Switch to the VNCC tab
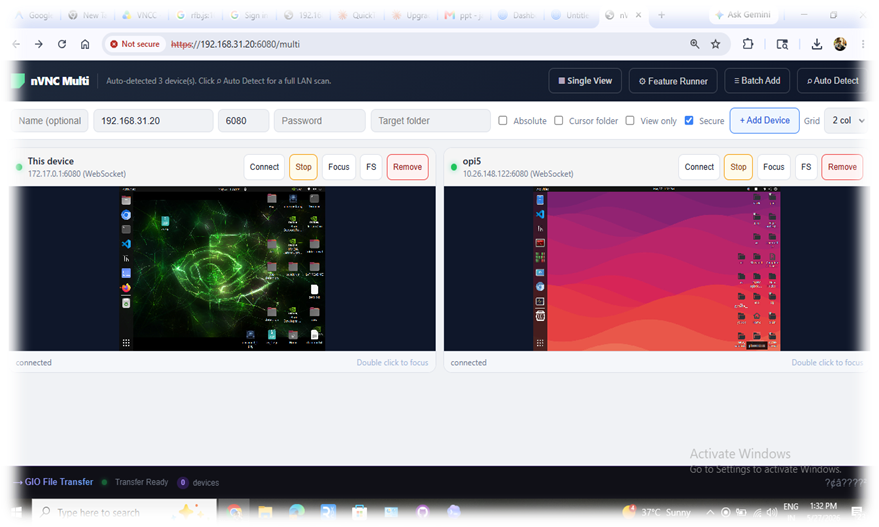Image resolution: width=879 pixels, height=527 pixels. click(140, 15)
